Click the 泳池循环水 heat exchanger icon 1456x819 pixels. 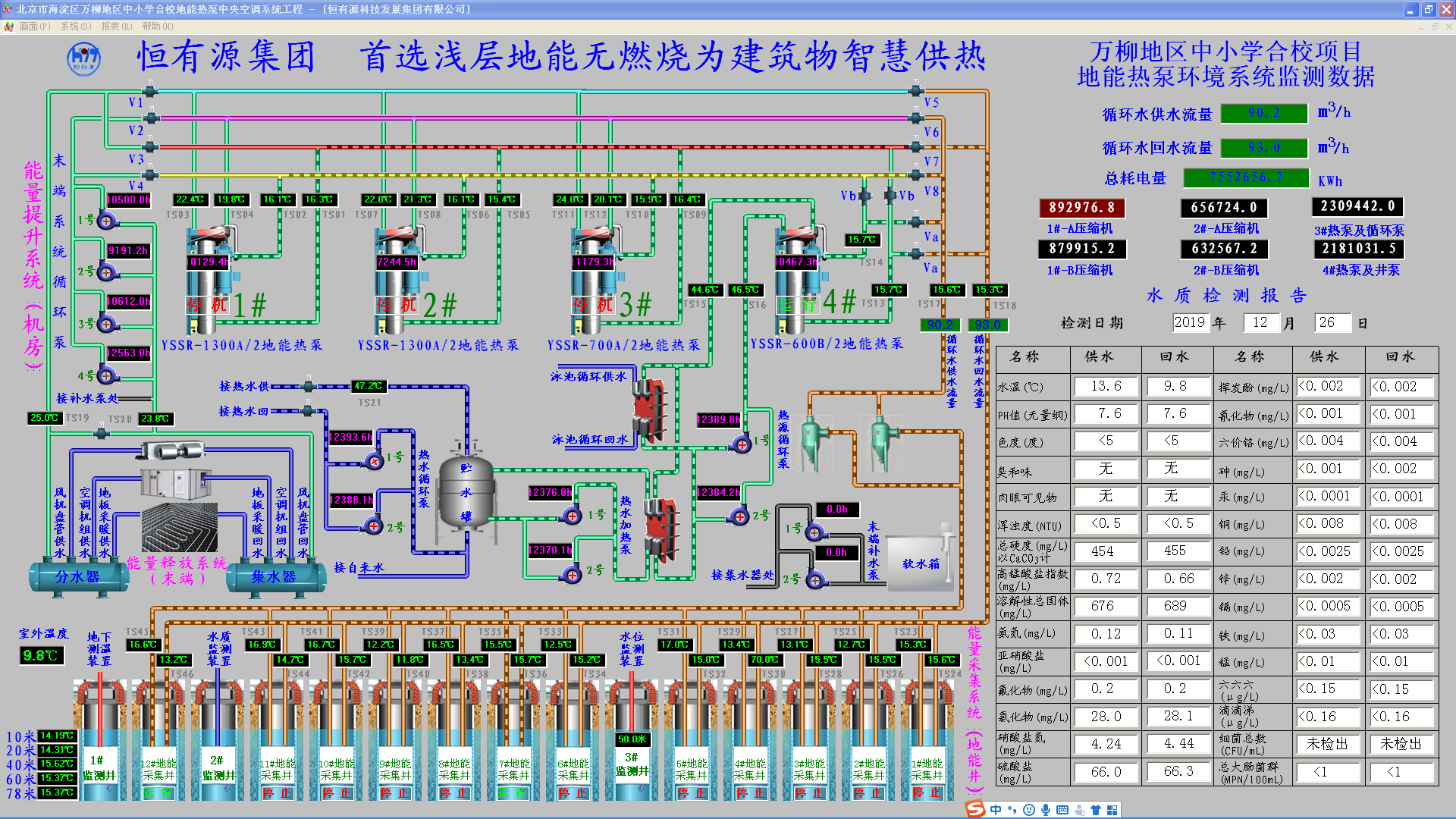pos(649,409)
